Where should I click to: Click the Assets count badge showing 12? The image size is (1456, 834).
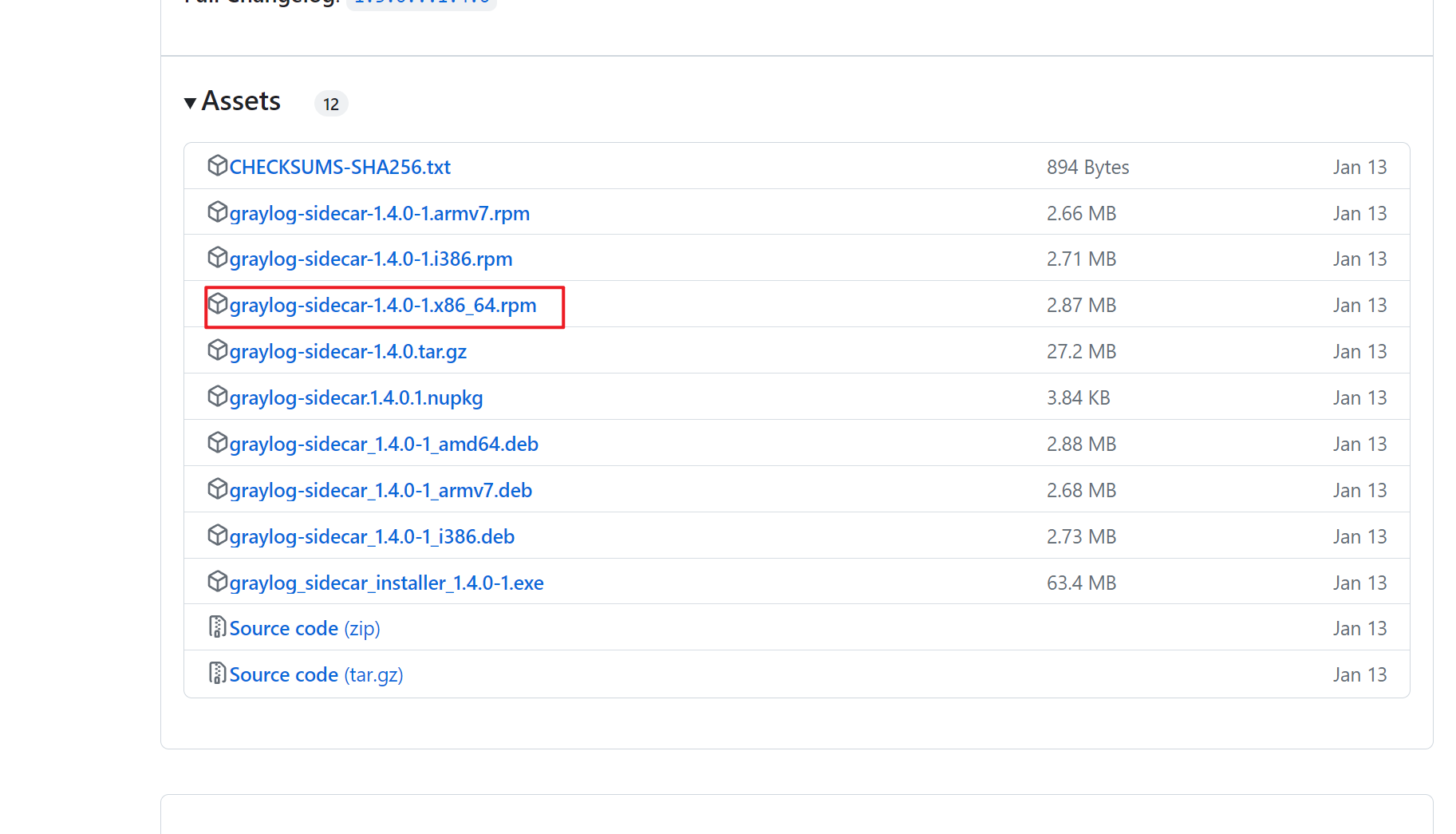331,104
